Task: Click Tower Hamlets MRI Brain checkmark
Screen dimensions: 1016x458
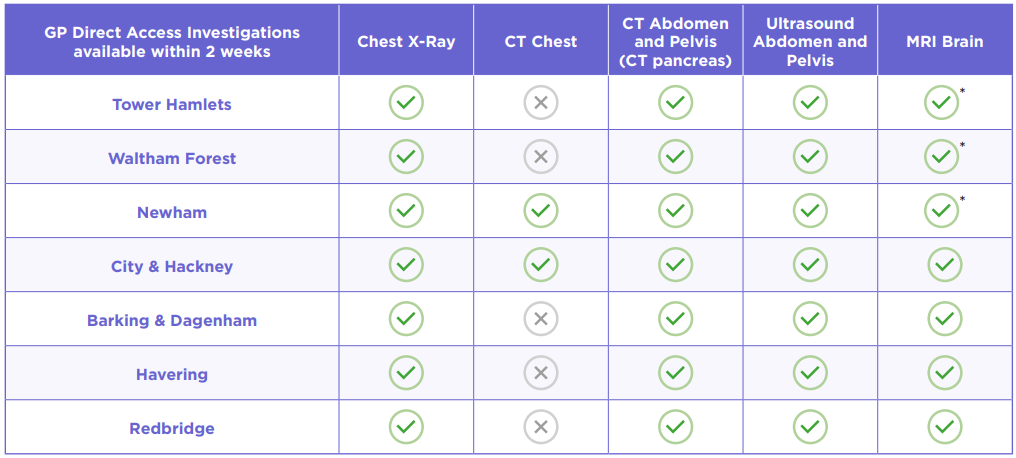Action: coord(941,102)
